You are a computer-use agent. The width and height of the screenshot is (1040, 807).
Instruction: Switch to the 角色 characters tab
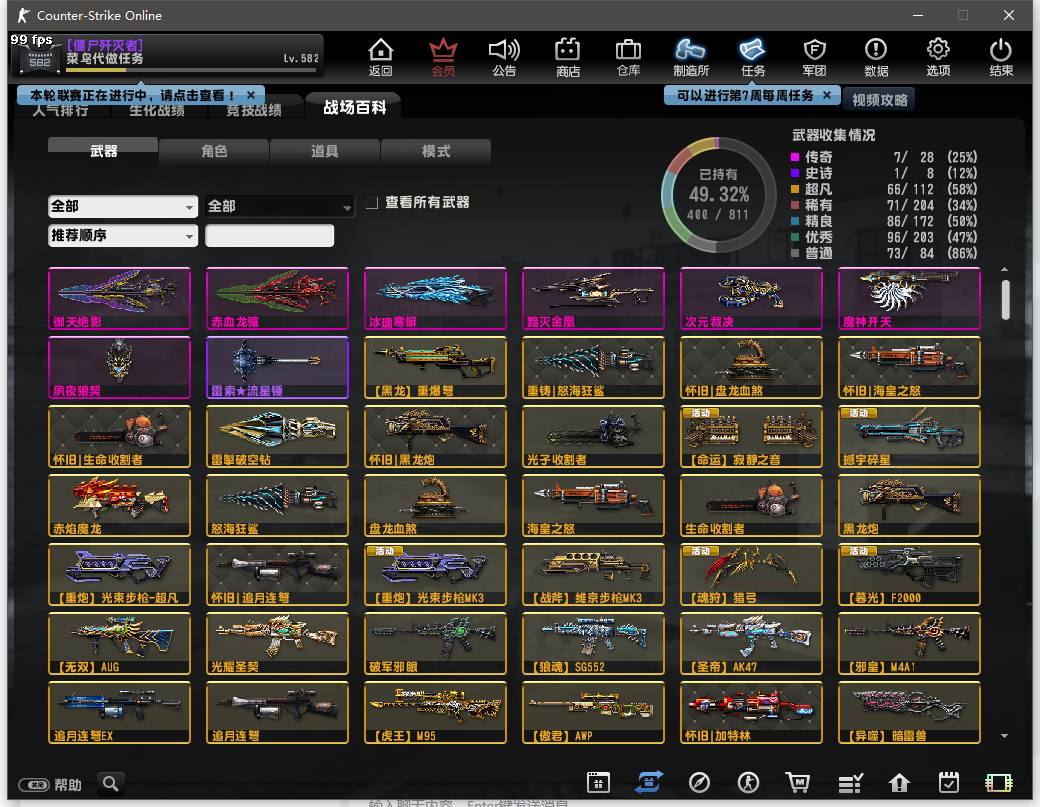pyautogui.click(x=214, y=151)
